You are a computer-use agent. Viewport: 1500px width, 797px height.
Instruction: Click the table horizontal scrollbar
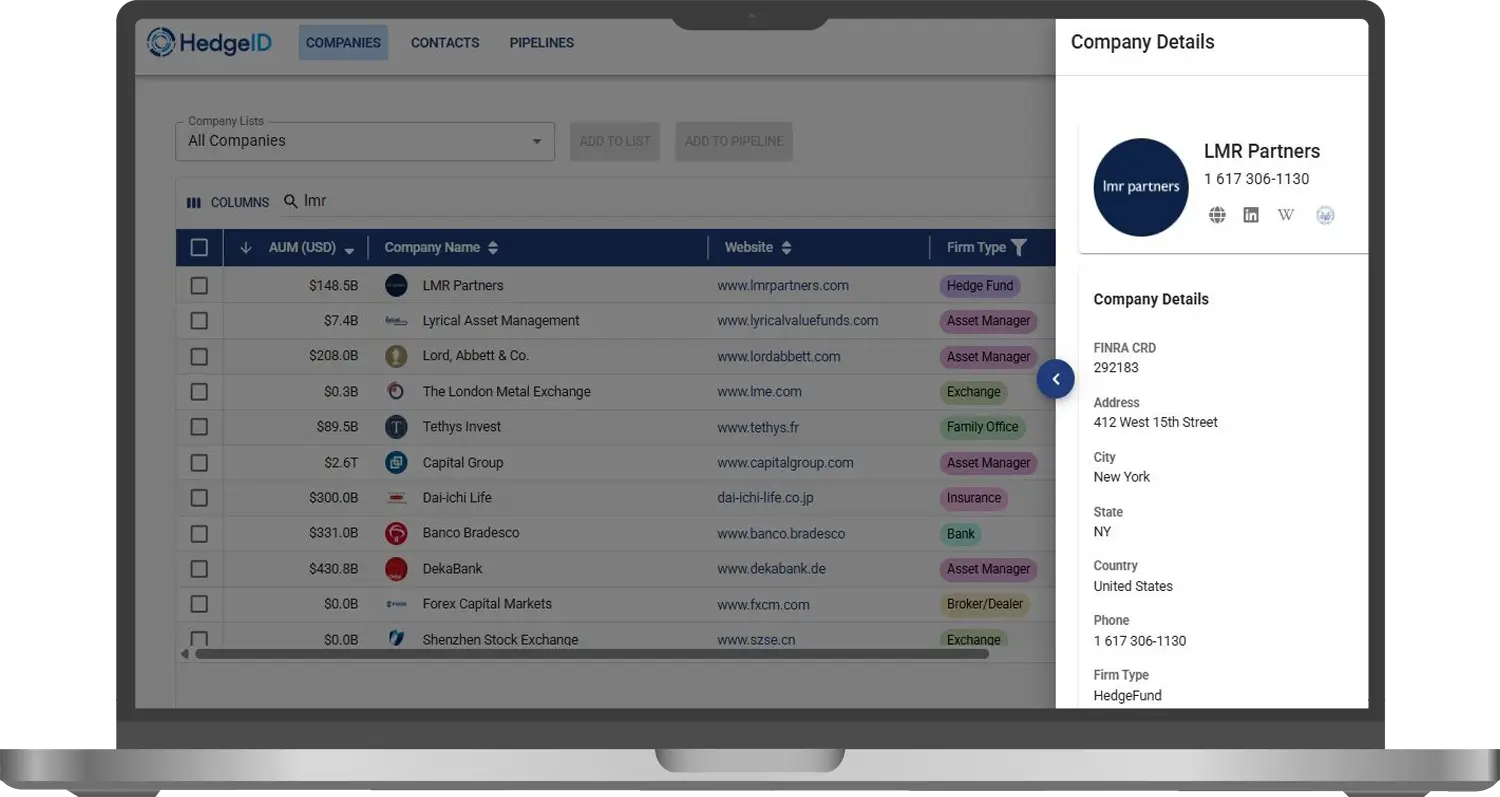[592, 654]
